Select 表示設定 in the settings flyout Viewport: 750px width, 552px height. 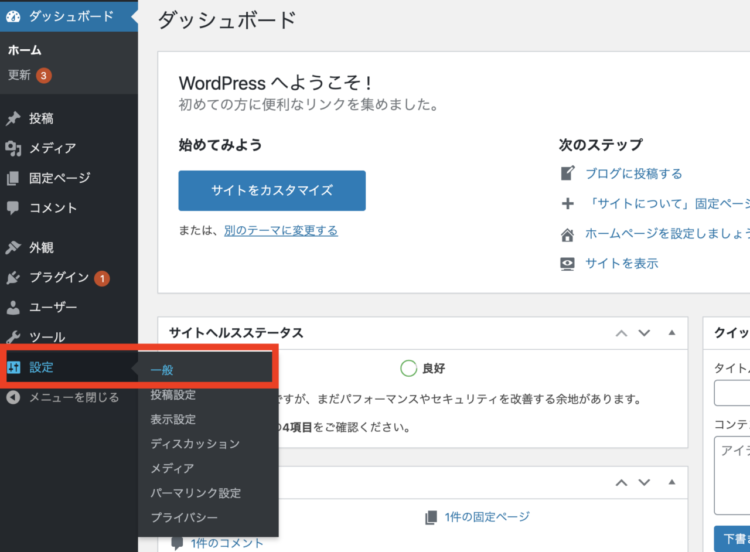pos(173,420)
